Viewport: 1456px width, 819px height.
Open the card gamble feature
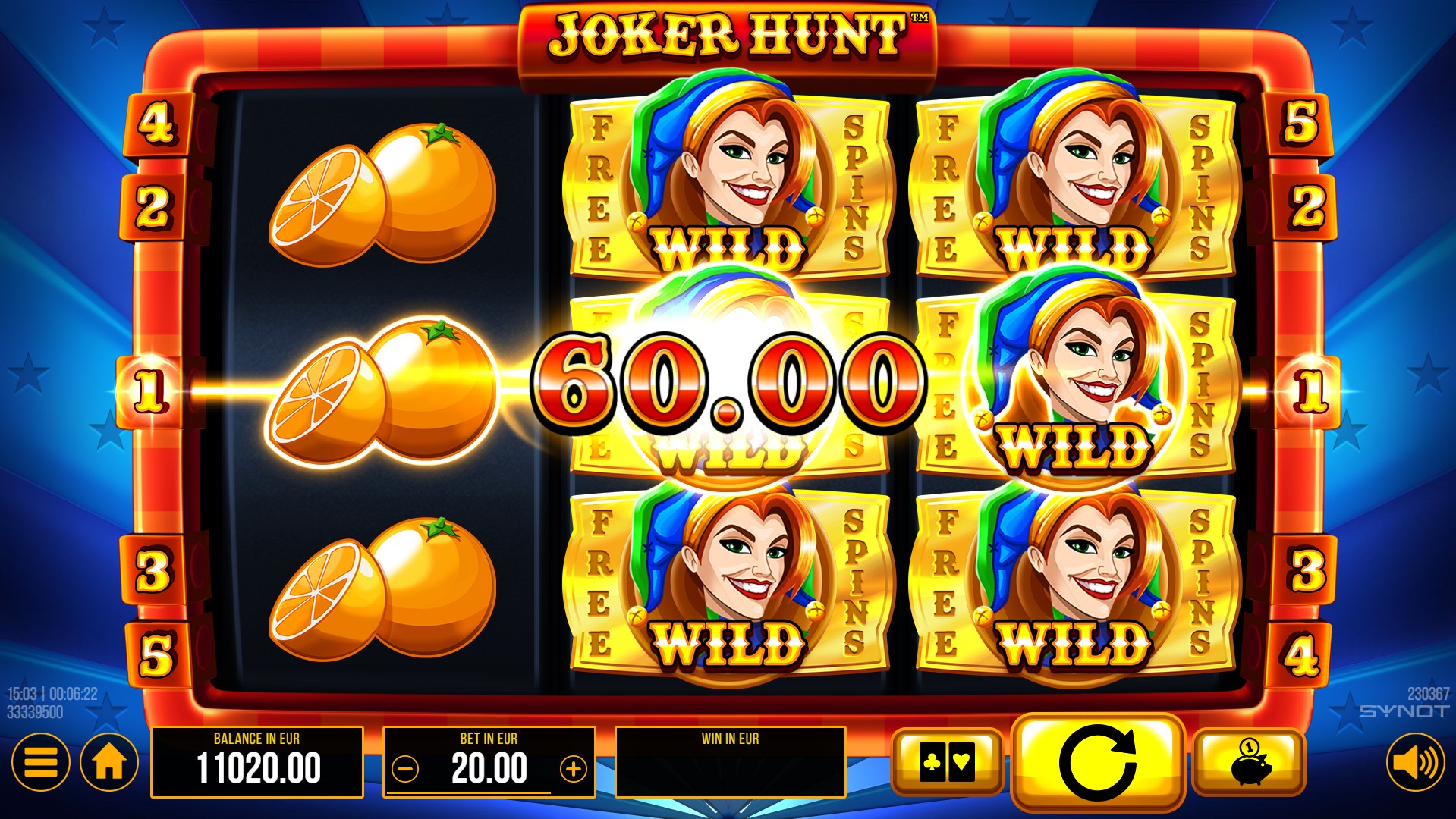point(947,762)
